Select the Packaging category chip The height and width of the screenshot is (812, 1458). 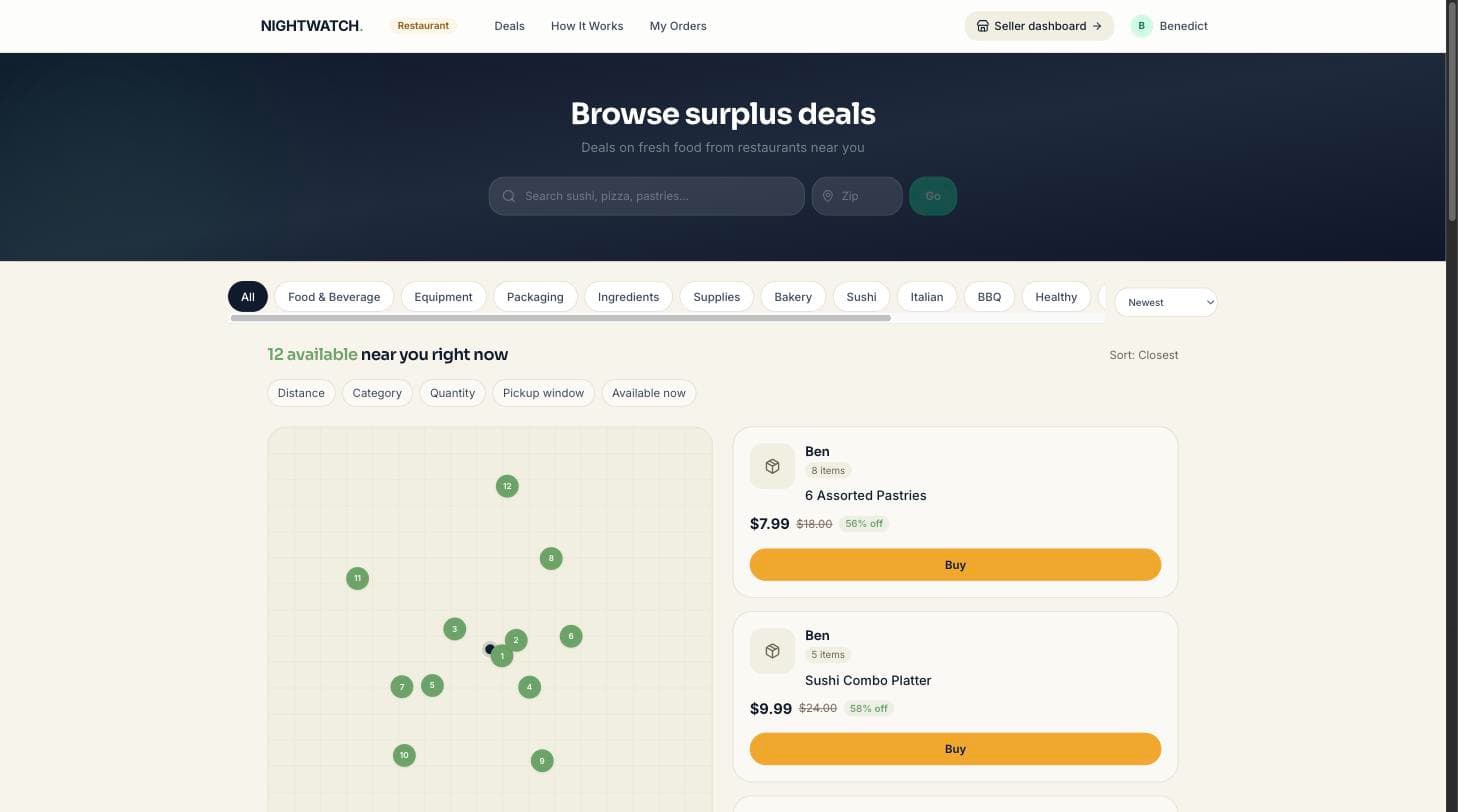tap(535, 297)
